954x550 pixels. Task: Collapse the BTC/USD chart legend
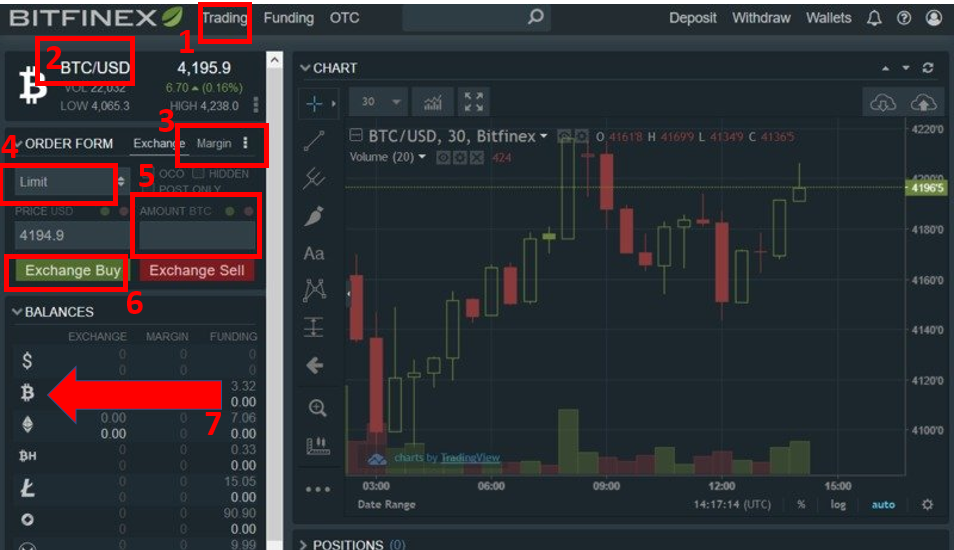[x=356, y=135]
